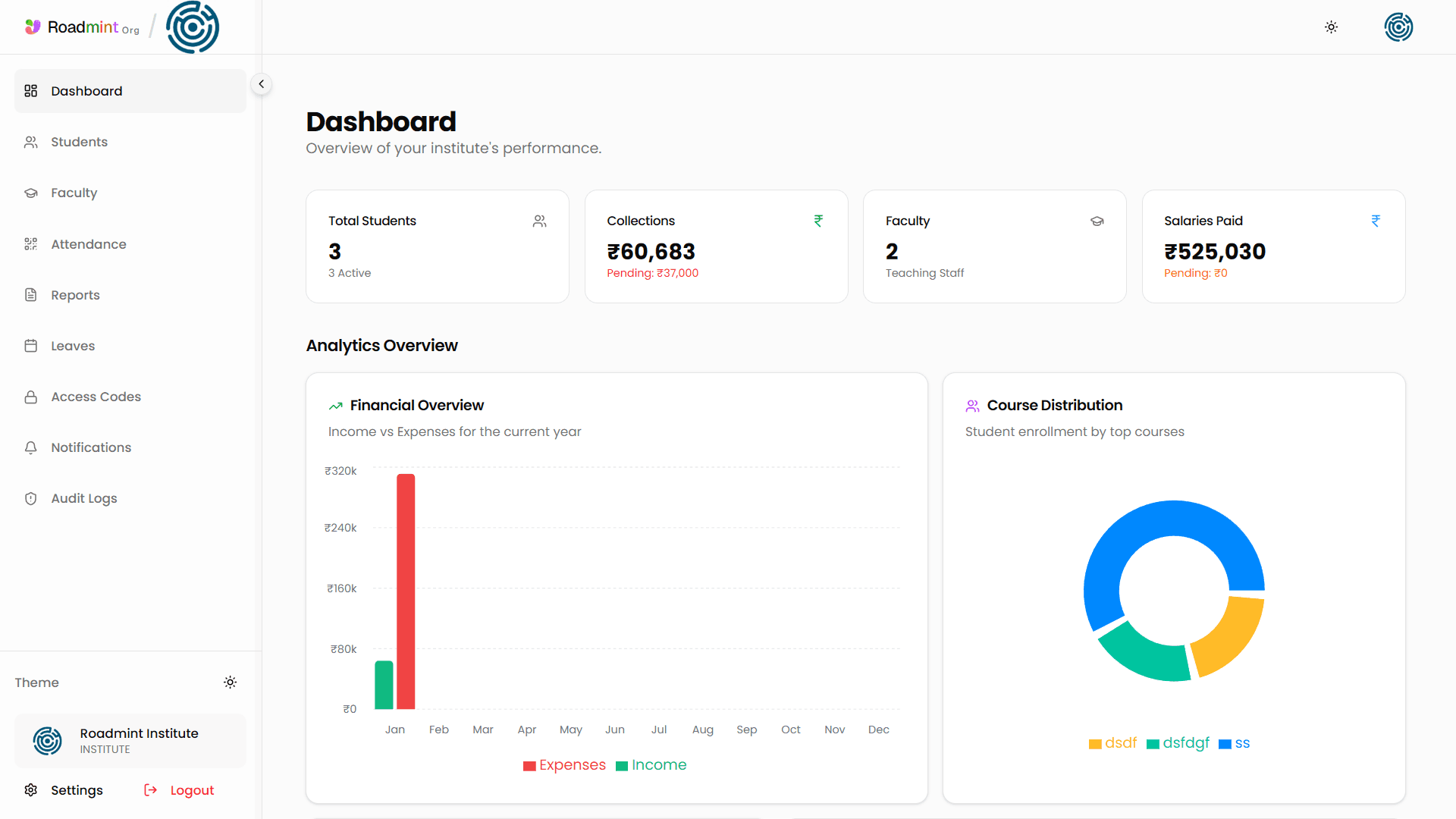Viewport: 1456px width, 819px height.
Task: Open the Roadmint Institute account switcher
Action: click(130, 740)
